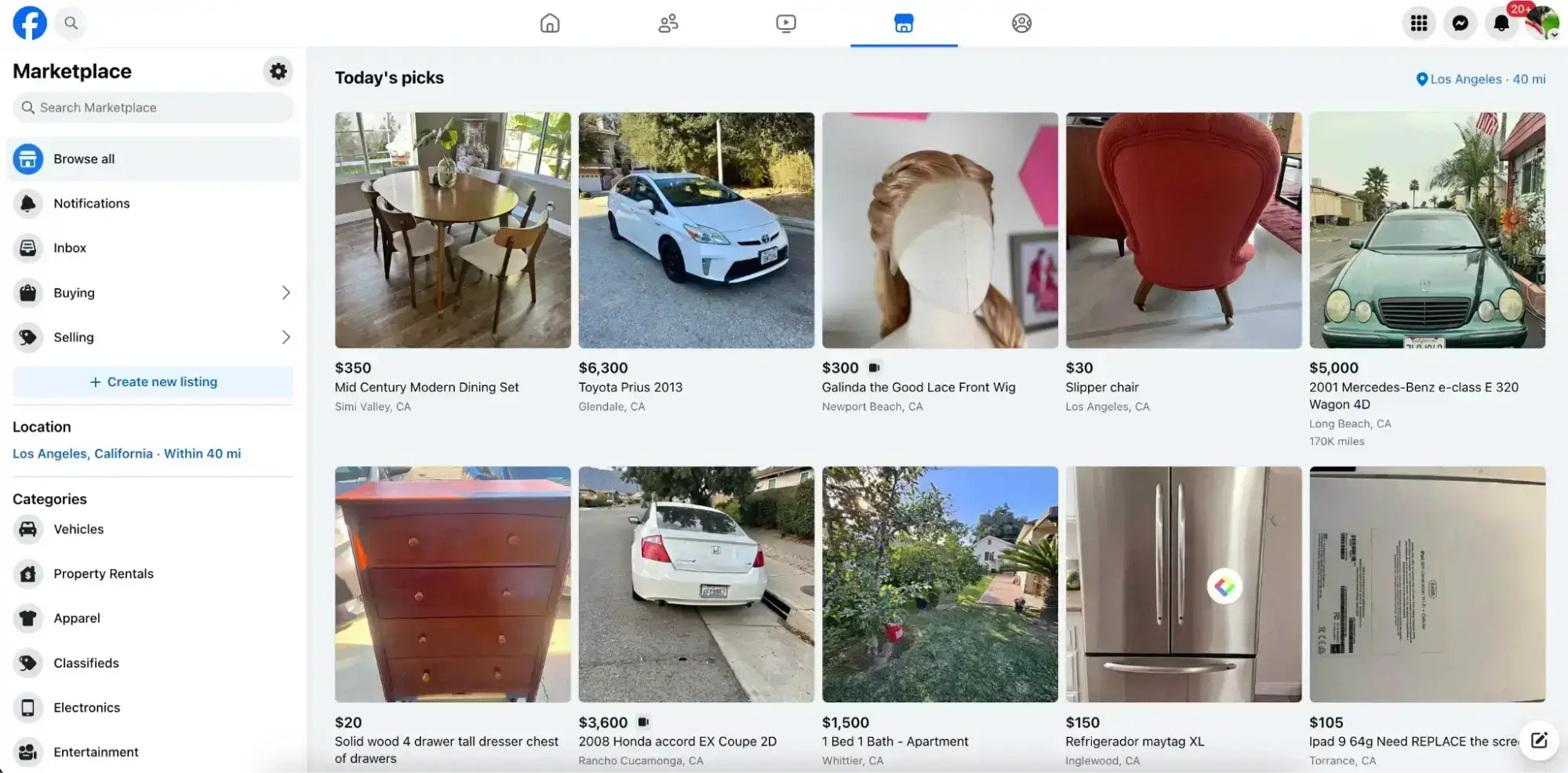Open the Toyota Prius 2013 listing thumbnail
Viewport: 1568px width, 773px height.
tap(695, 229)
